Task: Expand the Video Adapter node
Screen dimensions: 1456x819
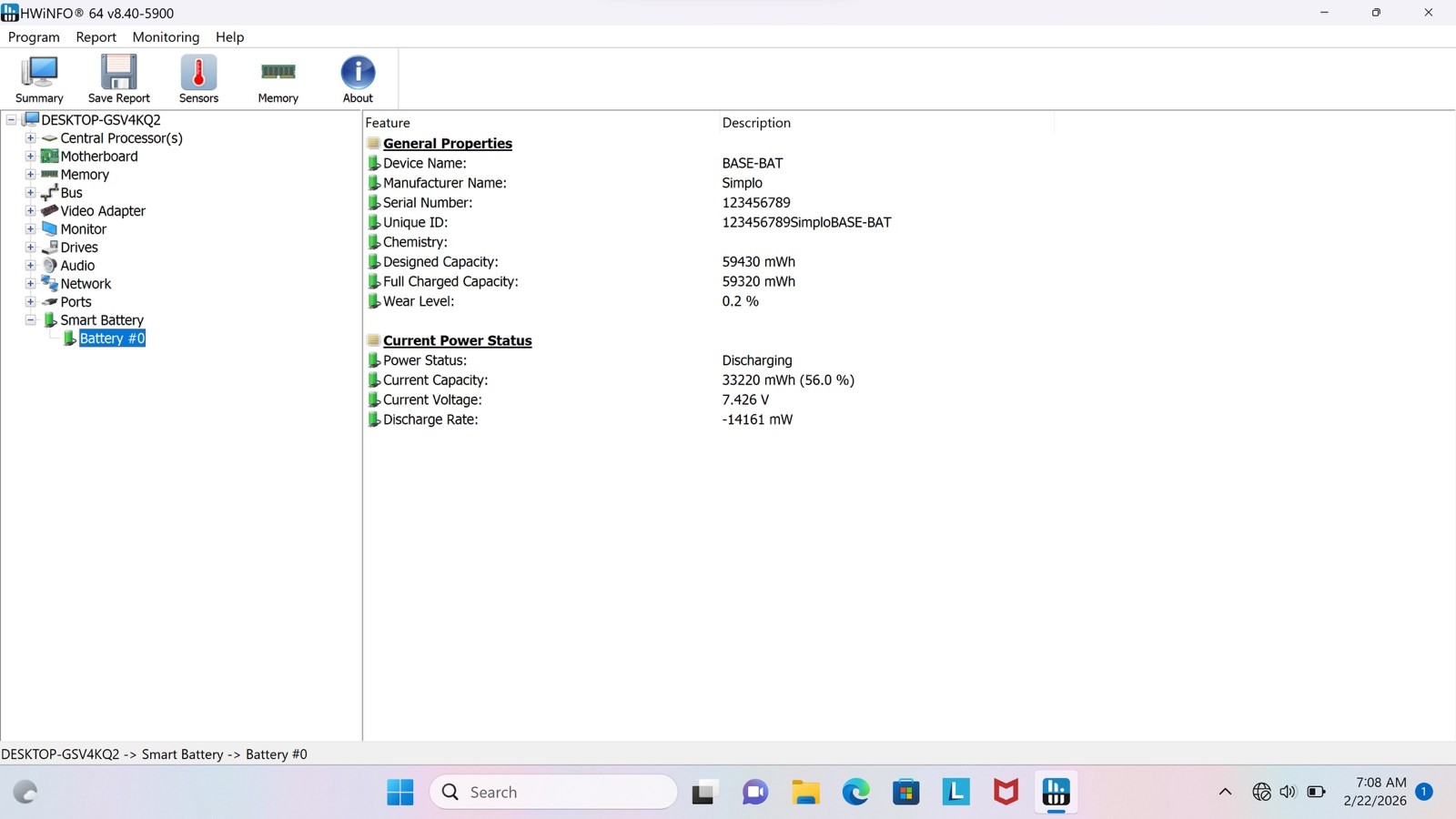Action: click(30, 211)
